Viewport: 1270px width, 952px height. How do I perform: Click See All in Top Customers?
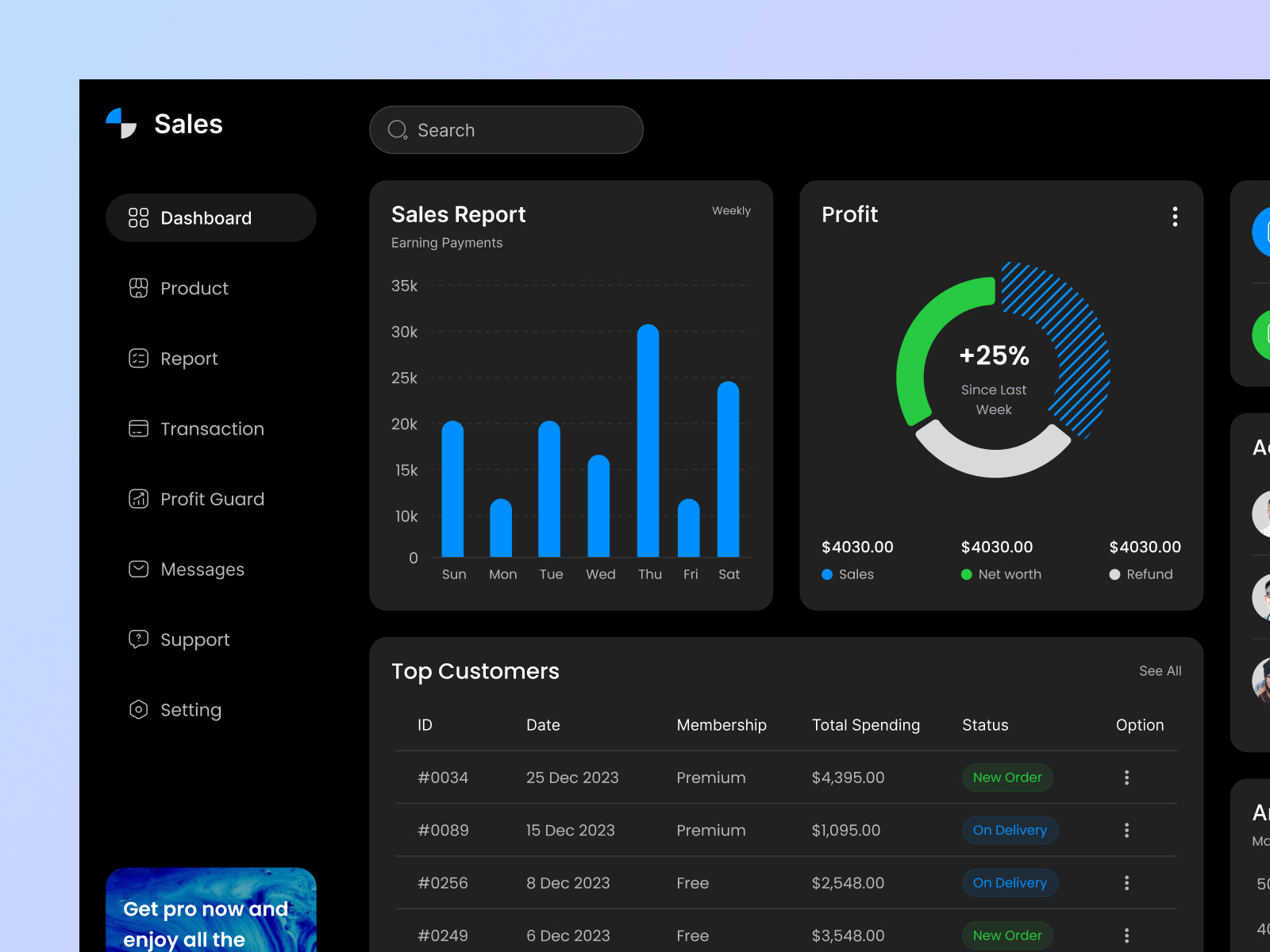tap(1160, 671)
